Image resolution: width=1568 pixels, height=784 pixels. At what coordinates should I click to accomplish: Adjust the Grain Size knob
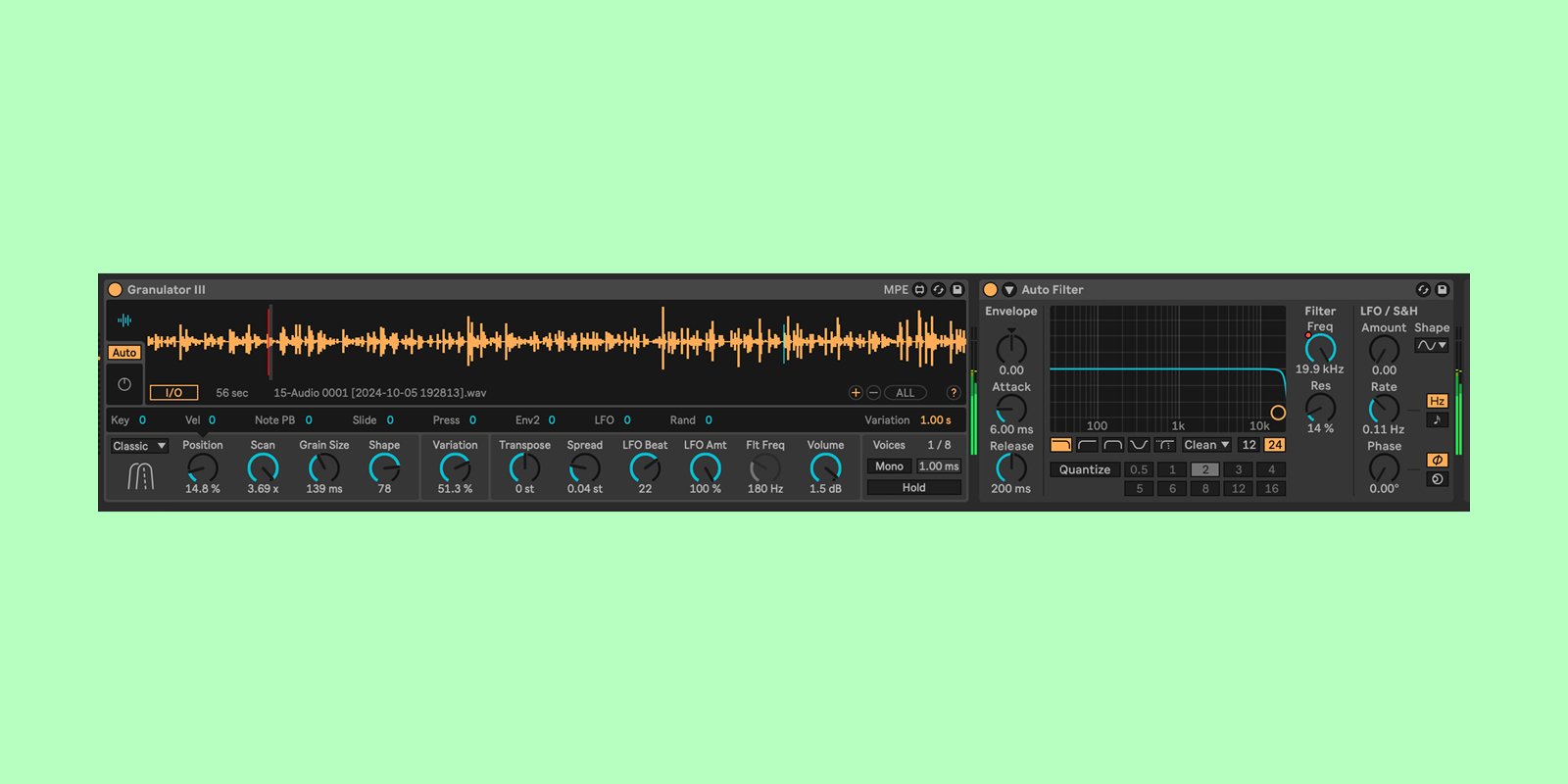pyautogui.click(x=323, y=467)
